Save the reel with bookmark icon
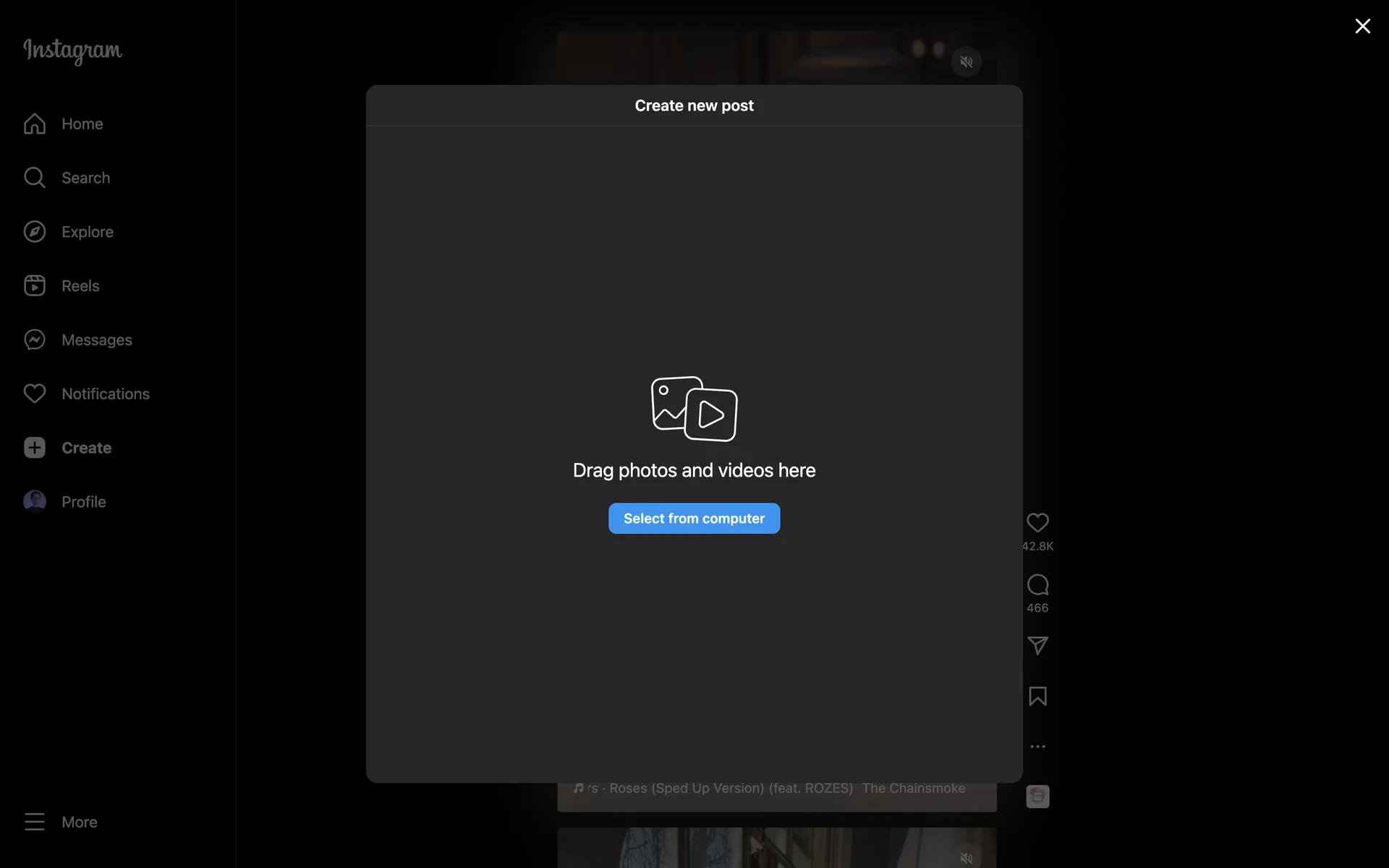1389x868 pixels. (1037, 697)
